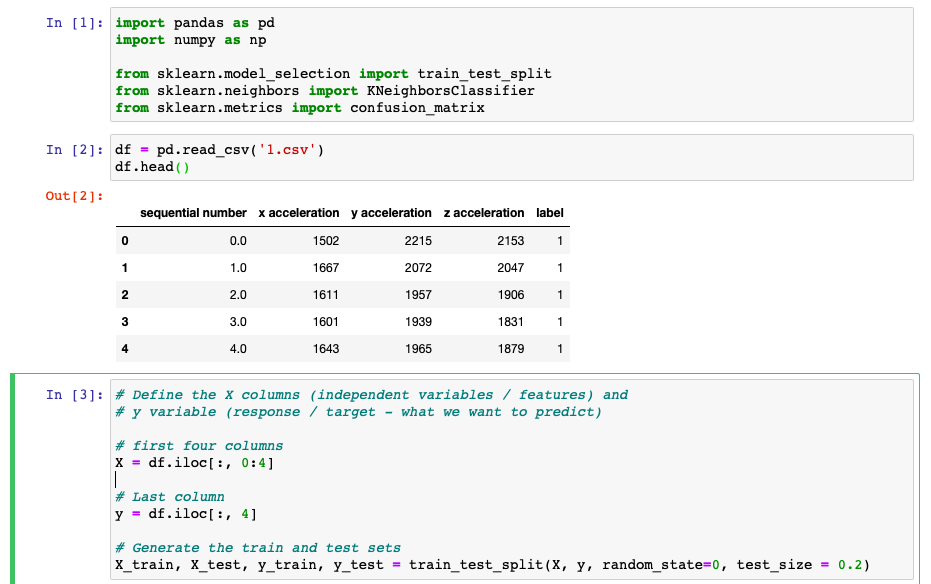The image size is (931, 584).
Task: Click the cell value 1667
Action: pos(326,268)
